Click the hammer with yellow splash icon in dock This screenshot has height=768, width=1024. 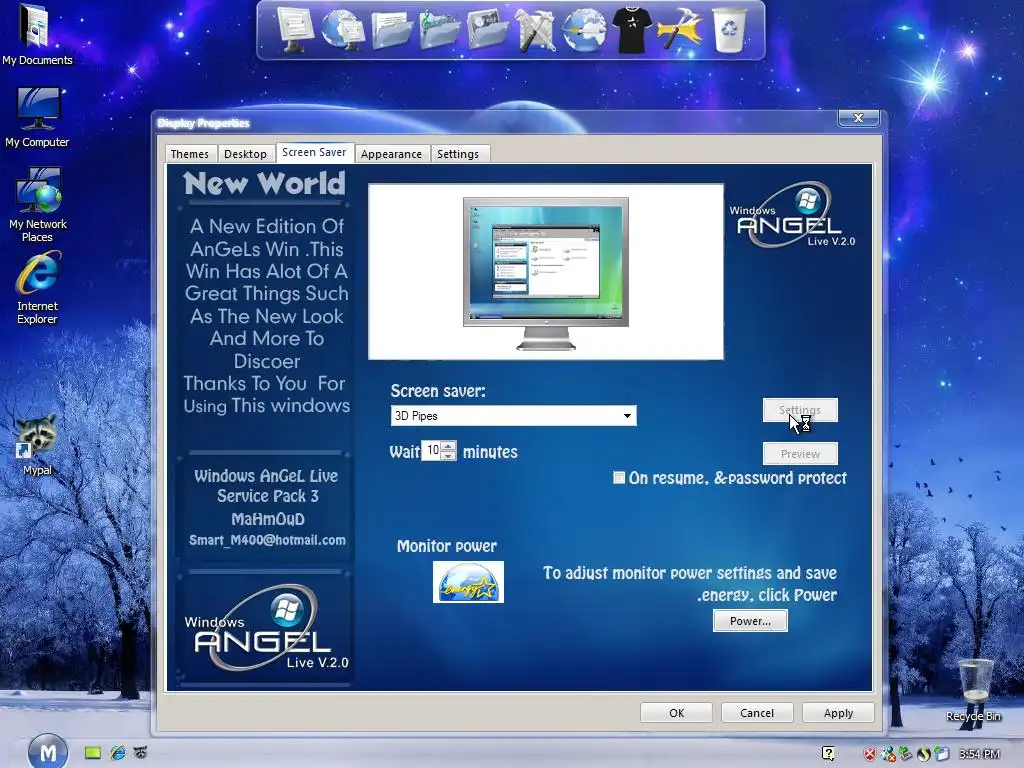point(680,29)
